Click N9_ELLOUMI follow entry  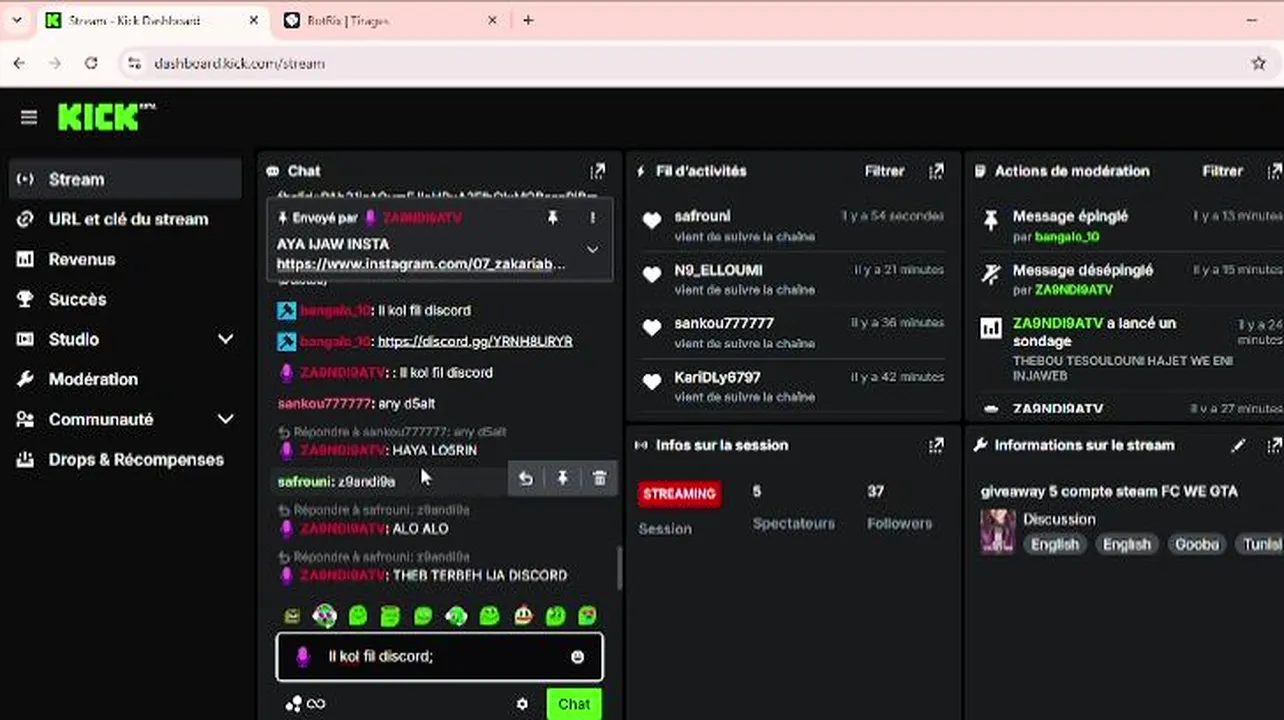791,279
